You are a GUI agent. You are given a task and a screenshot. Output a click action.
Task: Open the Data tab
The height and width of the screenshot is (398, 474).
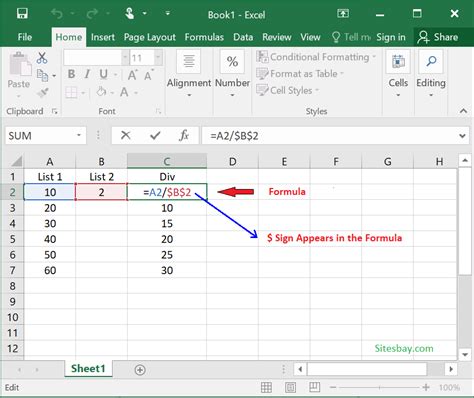pyautogui.click(x=243, y=37)
